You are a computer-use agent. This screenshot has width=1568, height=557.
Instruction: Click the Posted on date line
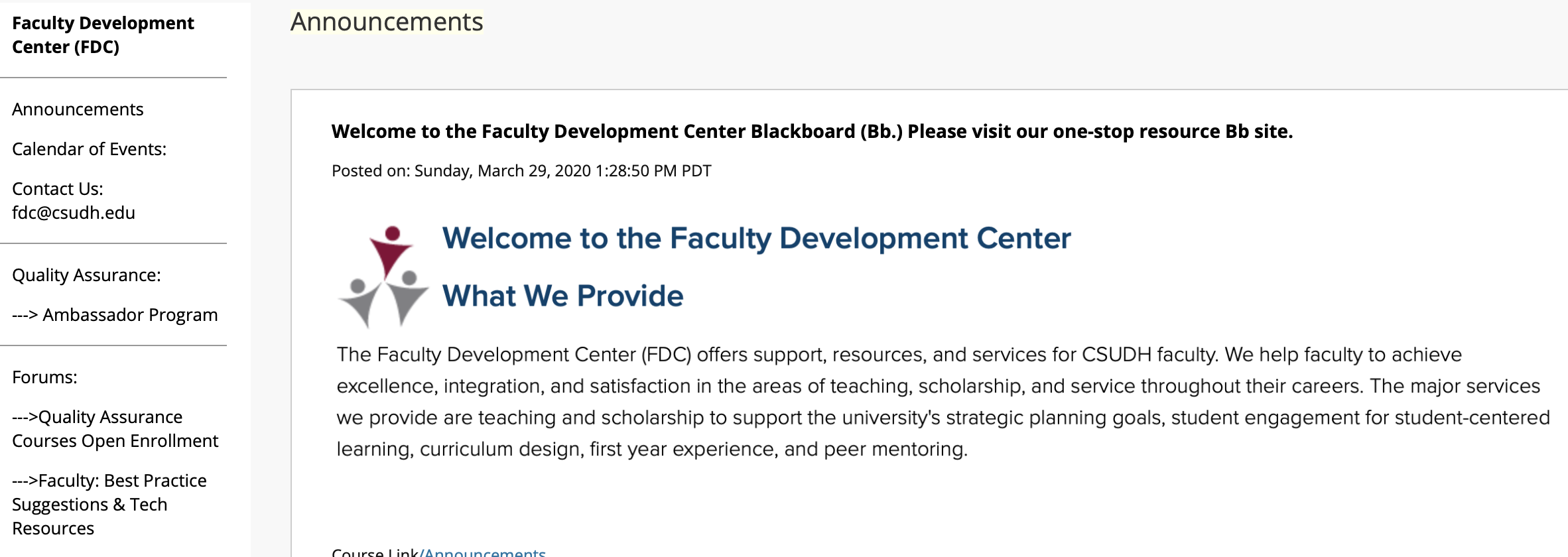click(521, 171)
